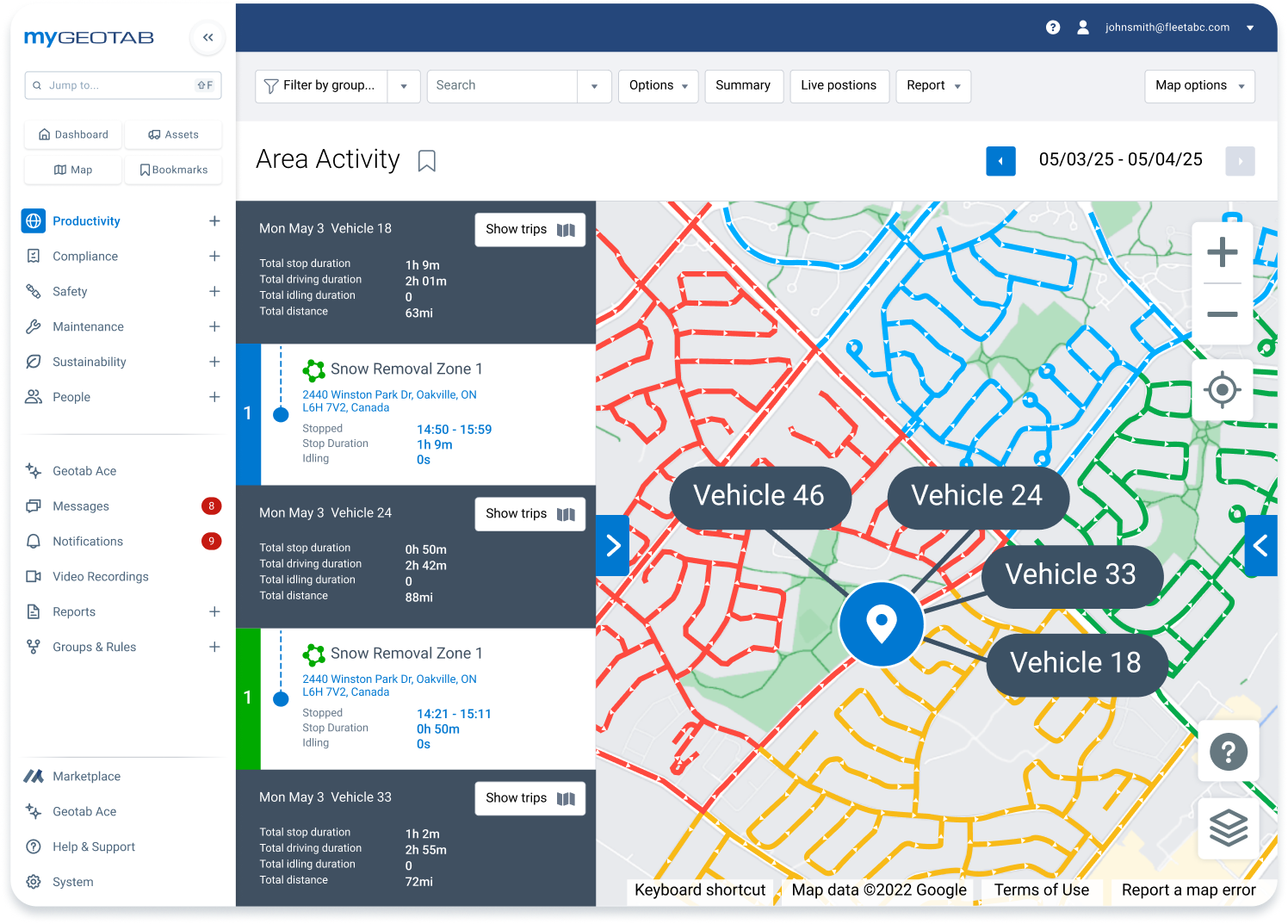
Task: Open Notifications with the bell icon
Action: pyautogui.click(x=34, y=541)
